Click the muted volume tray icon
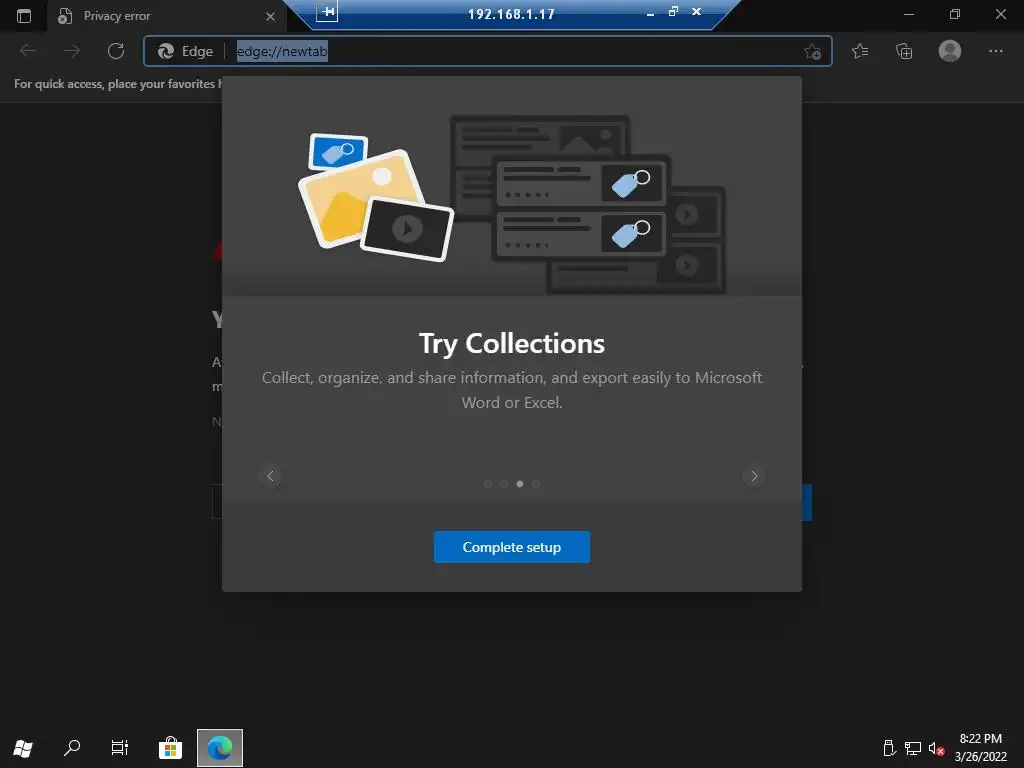Image resolution: width=1024 pixels, height=768 pixels. (x=936, y=748)
